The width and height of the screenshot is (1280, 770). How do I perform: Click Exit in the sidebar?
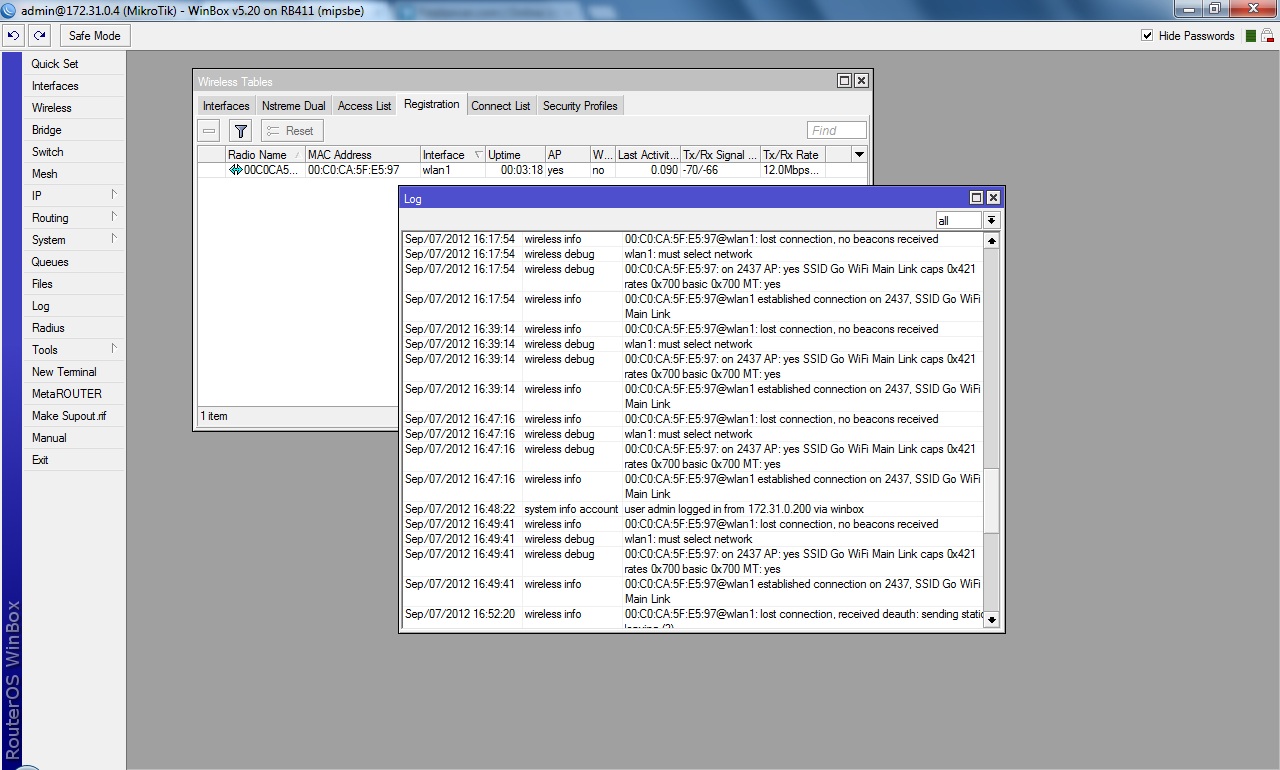click(x=75, y=460)
